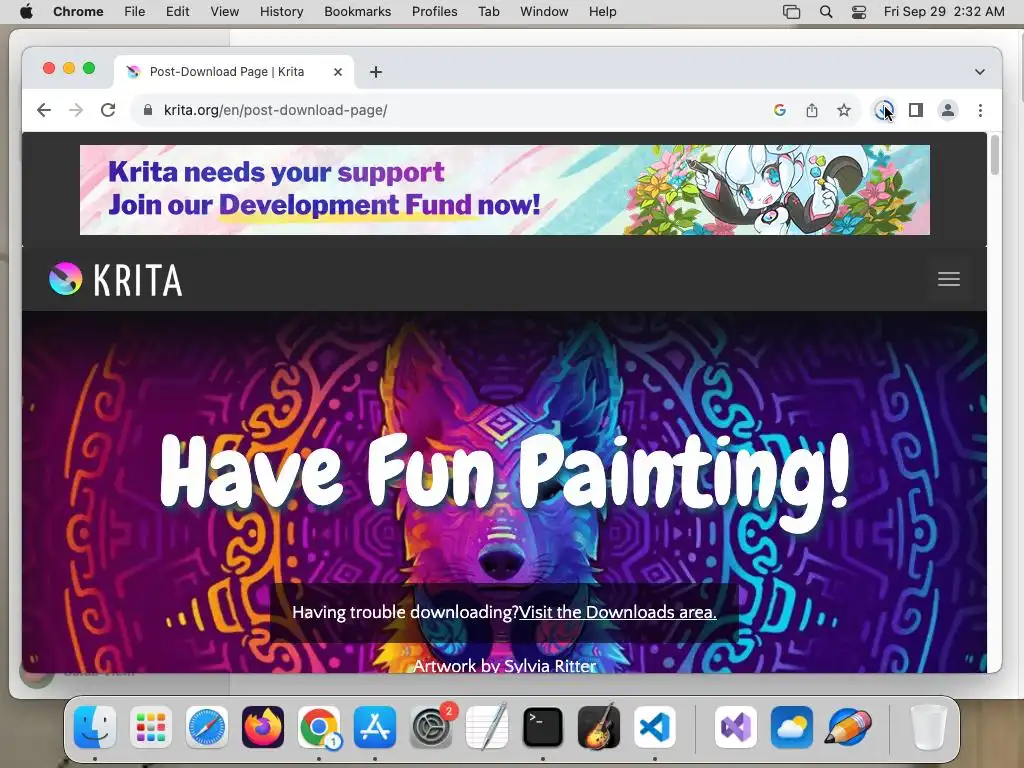The image size is (1024, 768).
Task: Open the File menu
Action: pyautogui.click(x=135, y=12)
